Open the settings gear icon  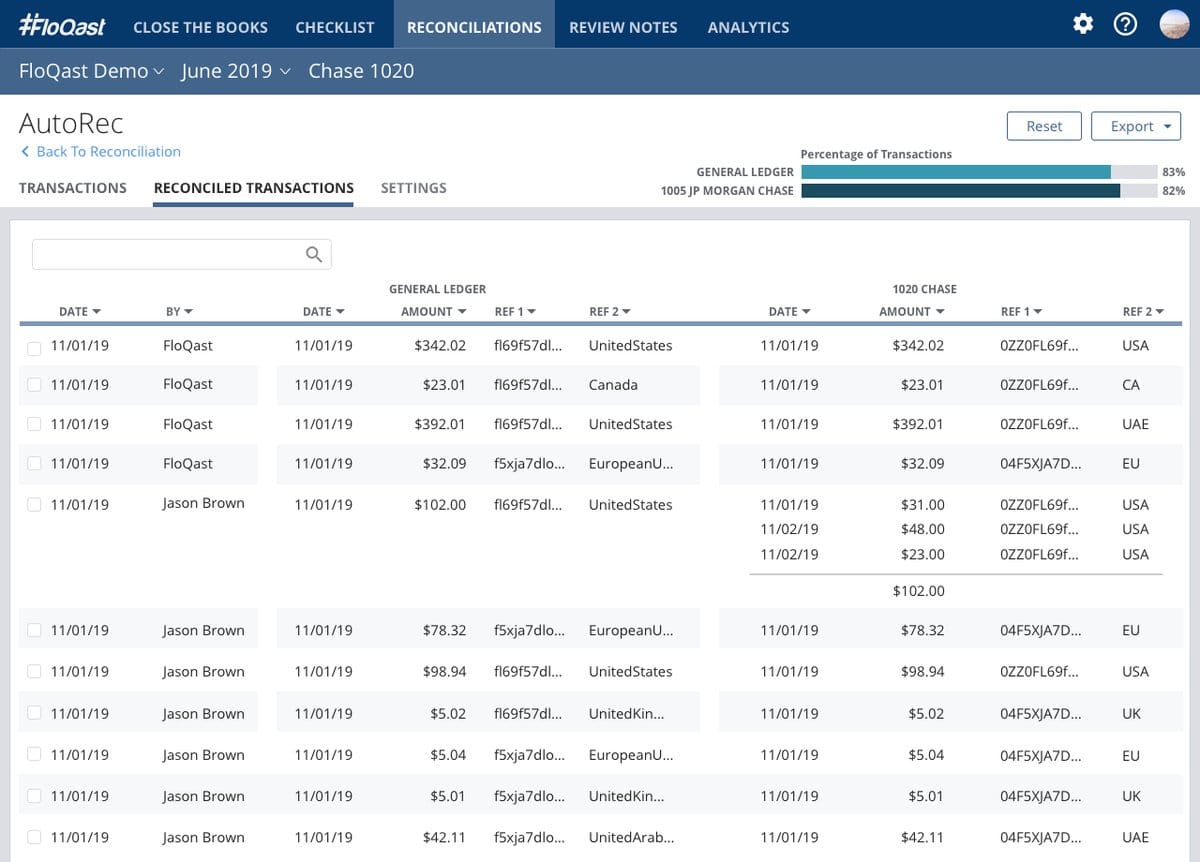(1082, 24)
